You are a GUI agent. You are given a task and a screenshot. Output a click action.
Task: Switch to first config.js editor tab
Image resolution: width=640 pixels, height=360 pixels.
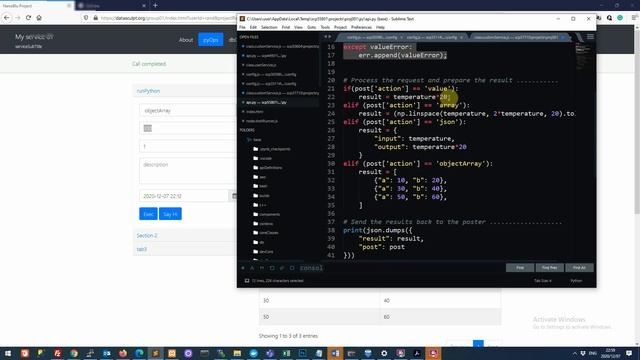(371, 37)
